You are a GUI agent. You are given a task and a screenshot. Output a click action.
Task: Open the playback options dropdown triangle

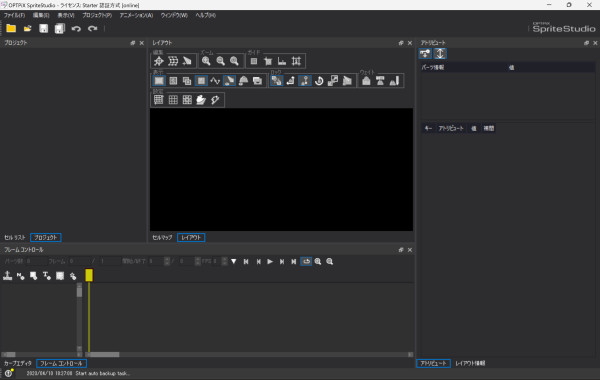[233, 261]
